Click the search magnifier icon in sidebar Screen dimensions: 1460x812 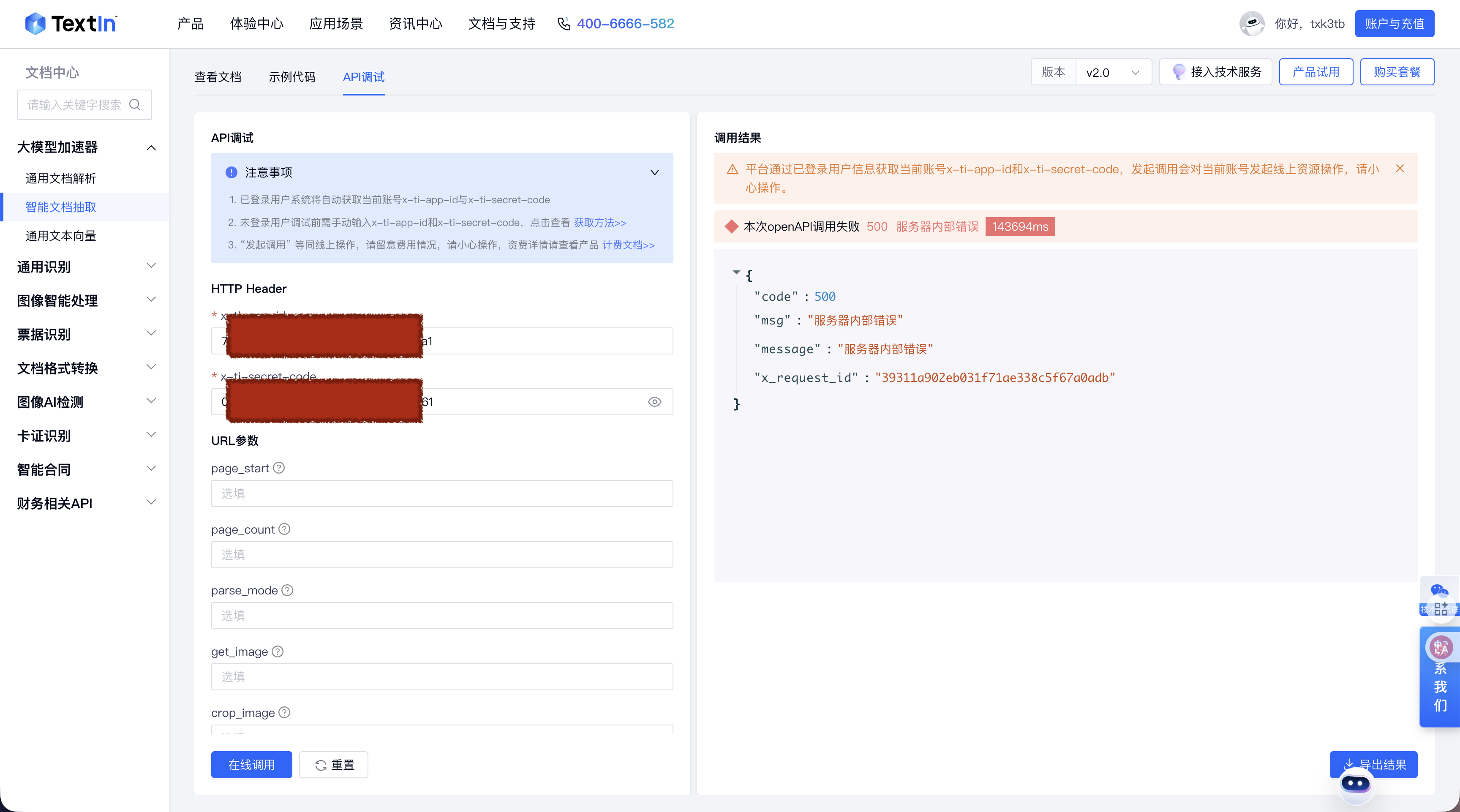pos(135,105)
